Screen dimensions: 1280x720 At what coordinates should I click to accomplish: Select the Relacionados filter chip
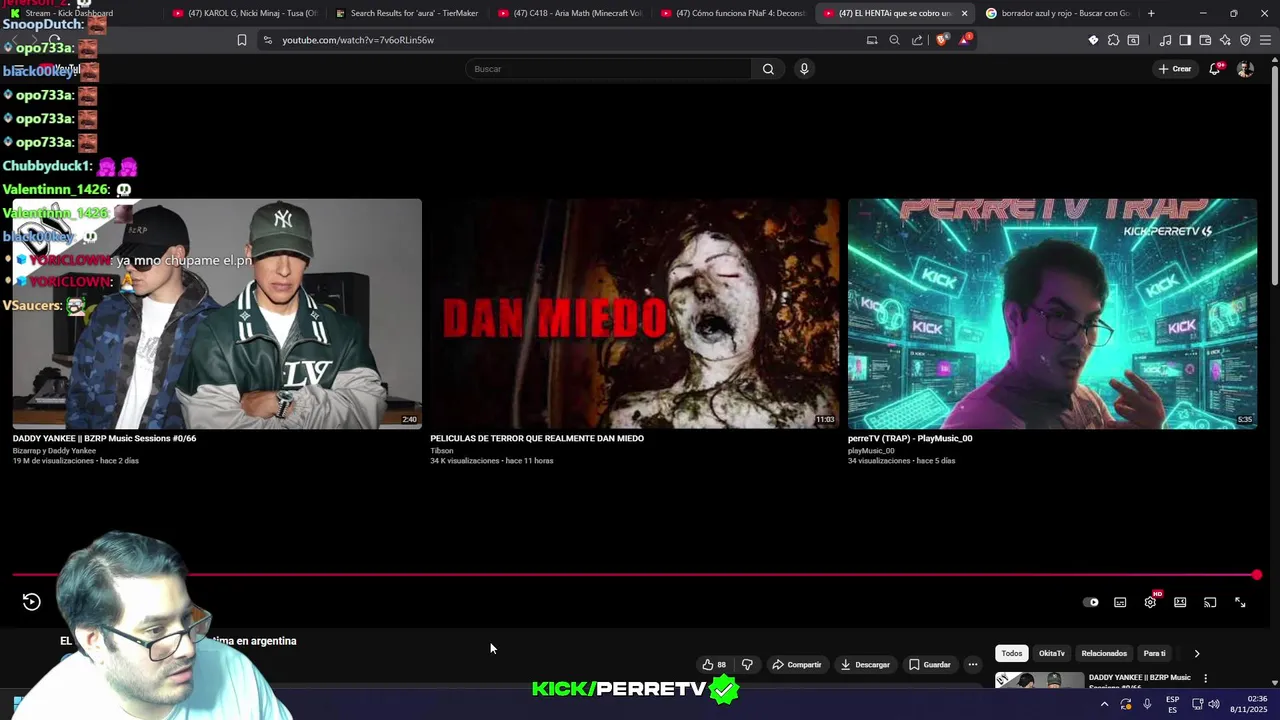pos(1104,653)
